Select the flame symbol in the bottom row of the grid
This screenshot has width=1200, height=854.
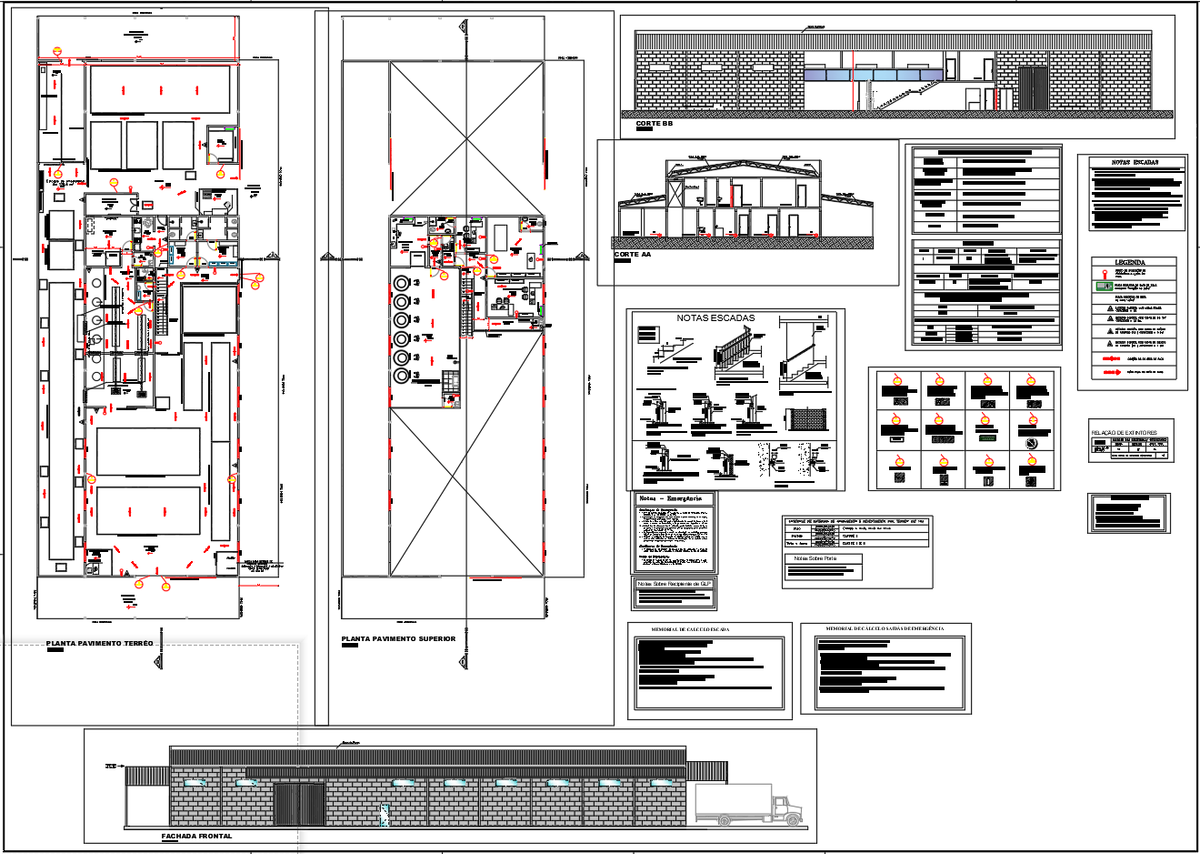898,462
